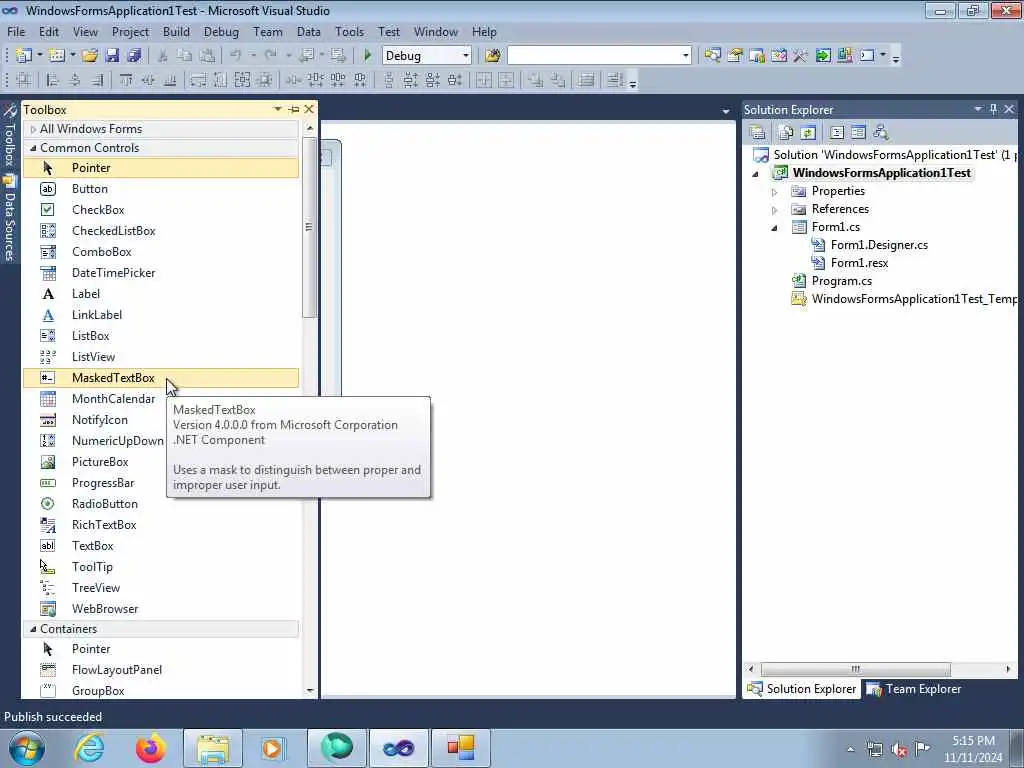
Task: Select the MaskedTextBox control
Action: pos(161,377)
